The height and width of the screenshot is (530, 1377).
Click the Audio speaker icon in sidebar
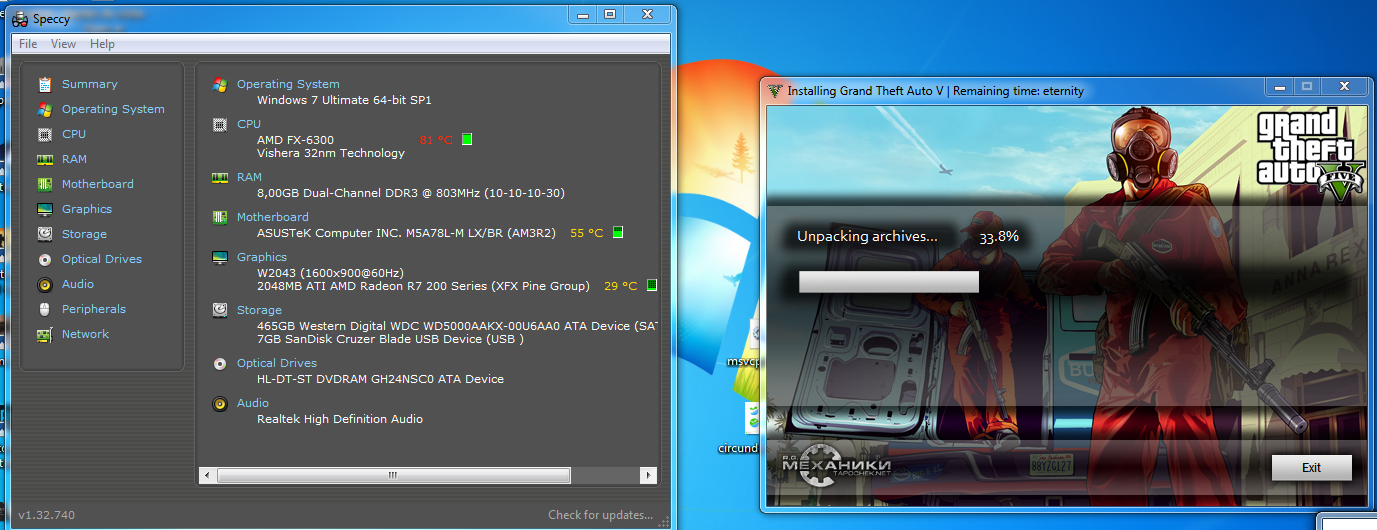tap(44, 284)
